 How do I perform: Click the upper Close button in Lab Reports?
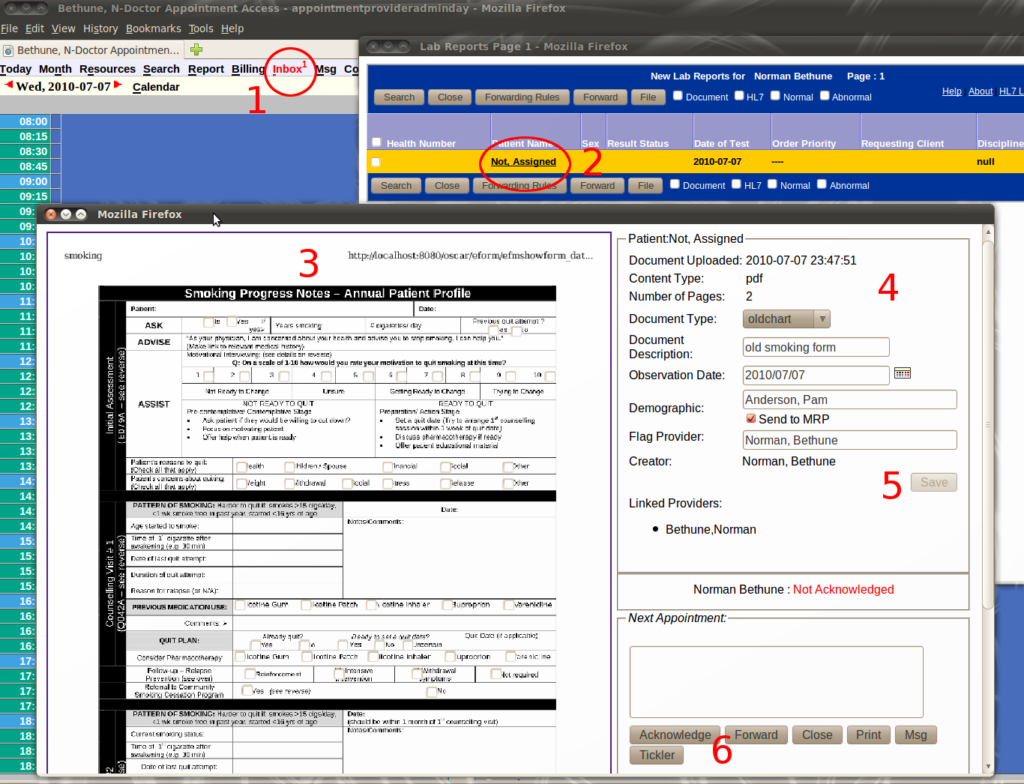pyautogui.click(x=450, y=97)
